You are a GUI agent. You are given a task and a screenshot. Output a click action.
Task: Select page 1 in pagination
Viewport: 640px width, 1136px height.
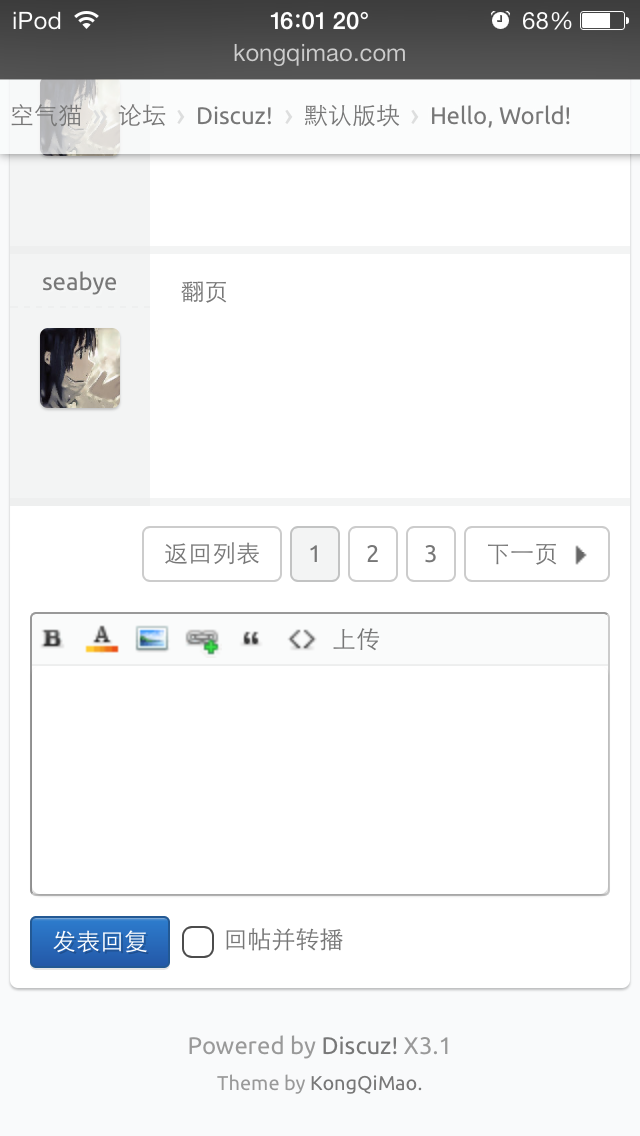(x=315, y=554)
